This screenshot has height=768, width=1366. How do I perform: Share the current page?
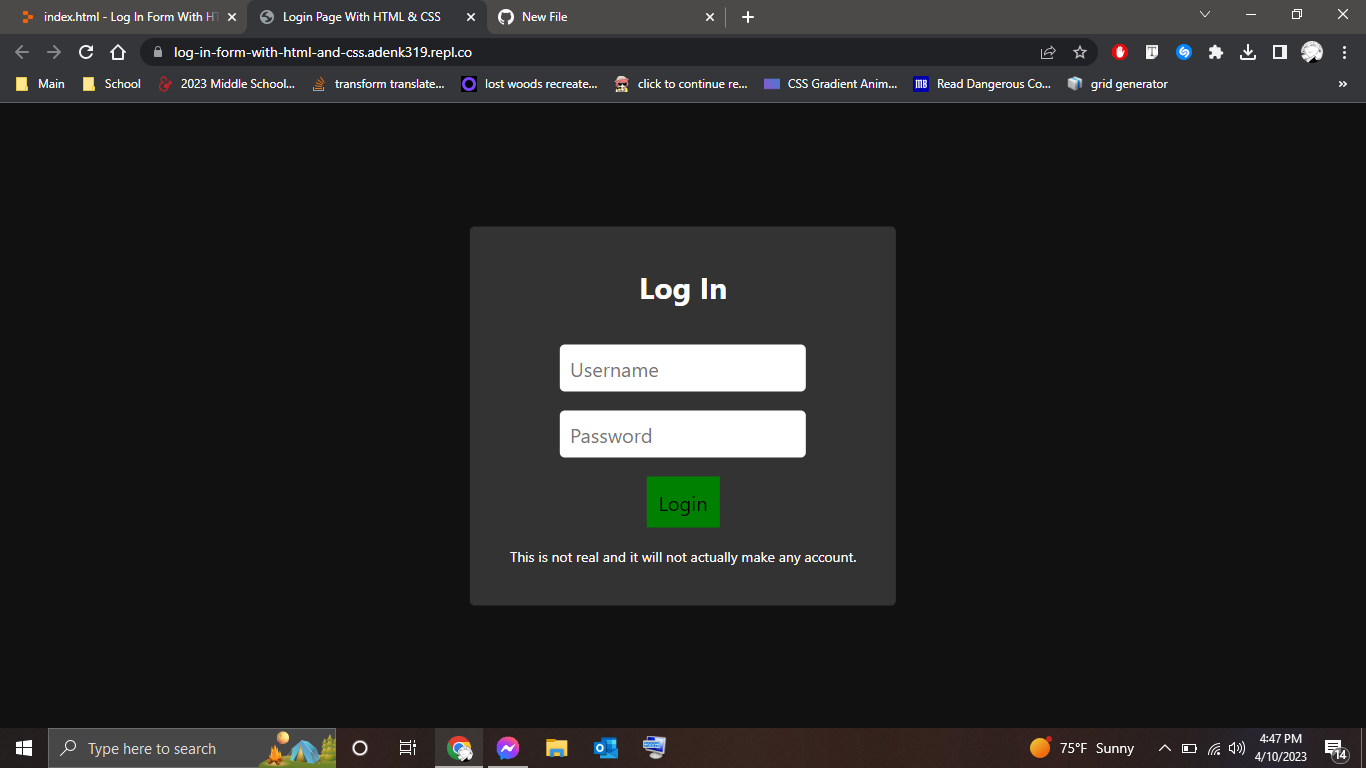point(1047,52)
